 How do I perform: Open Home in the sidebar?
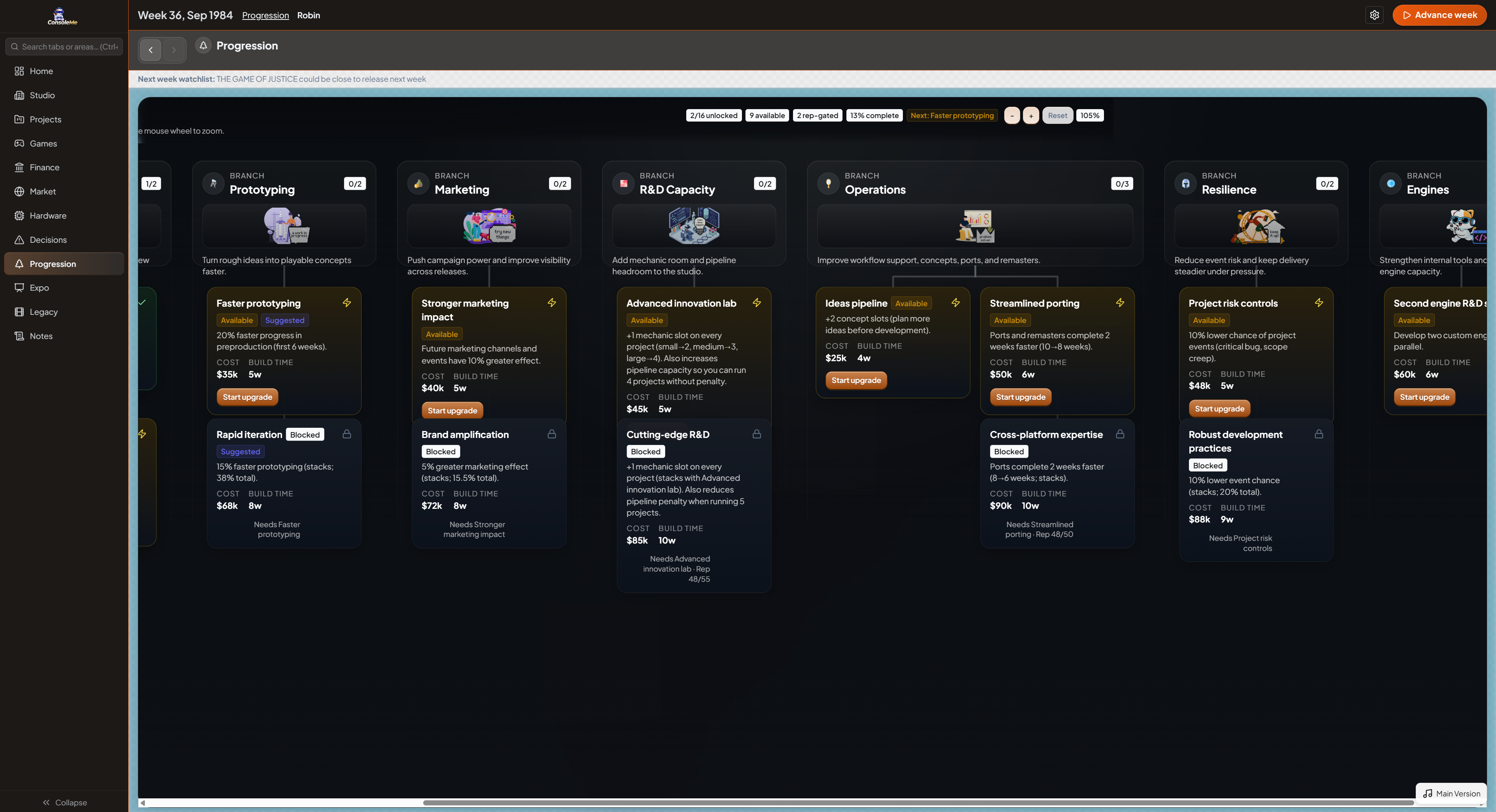64,71
